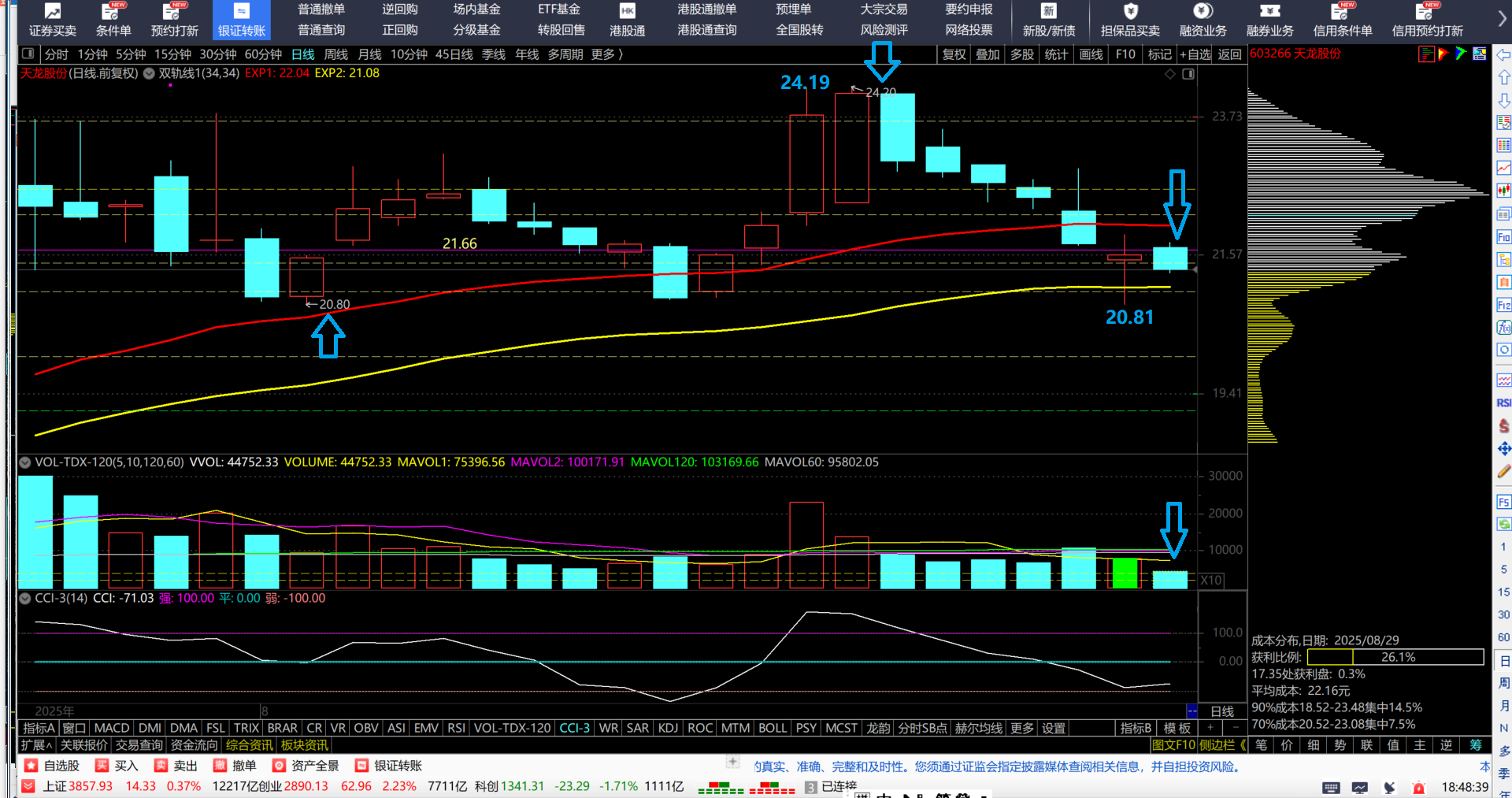1512x798 pixels.
Task: Click the 获利比例 profit ratio bar
Action: (1395, 657)
